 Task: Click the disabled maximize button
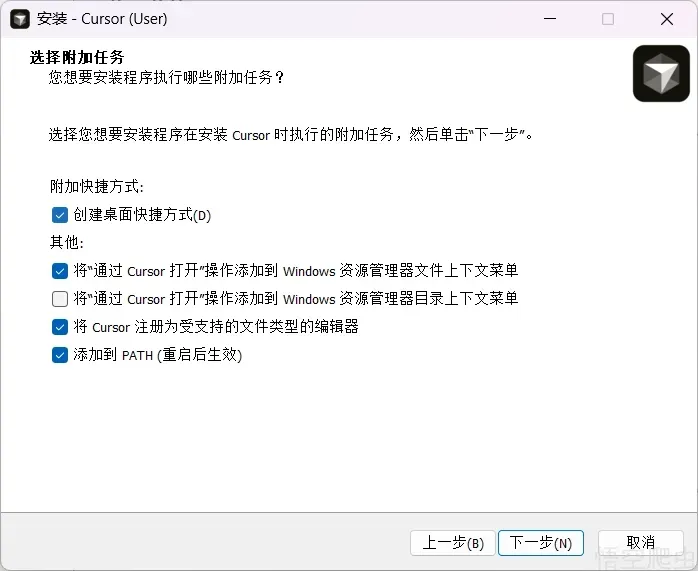[608, 19]
